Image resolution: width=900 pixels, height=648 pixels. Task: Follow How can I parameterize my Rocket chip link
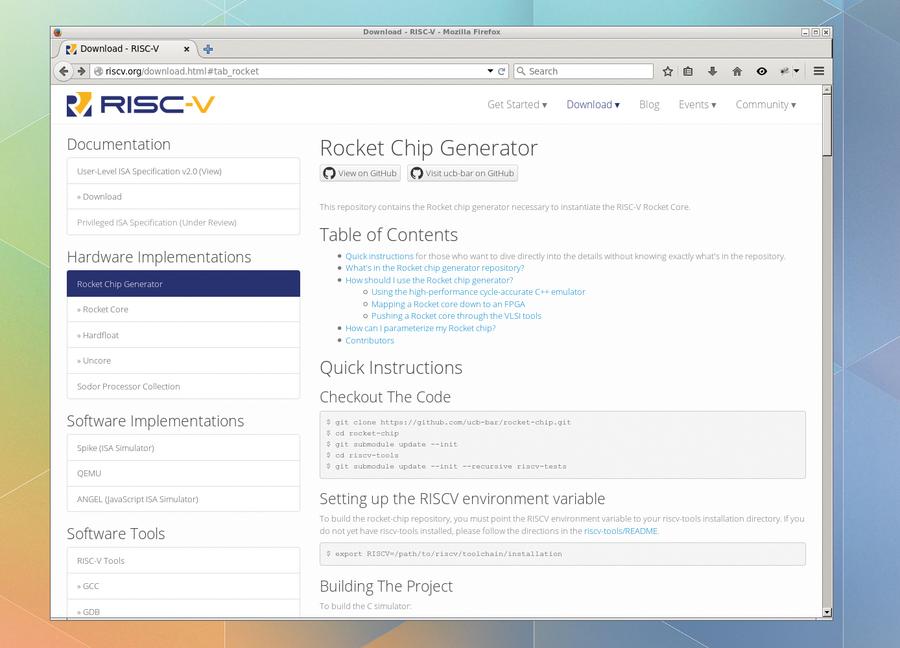pyautogui.click(x=420, y=328)
